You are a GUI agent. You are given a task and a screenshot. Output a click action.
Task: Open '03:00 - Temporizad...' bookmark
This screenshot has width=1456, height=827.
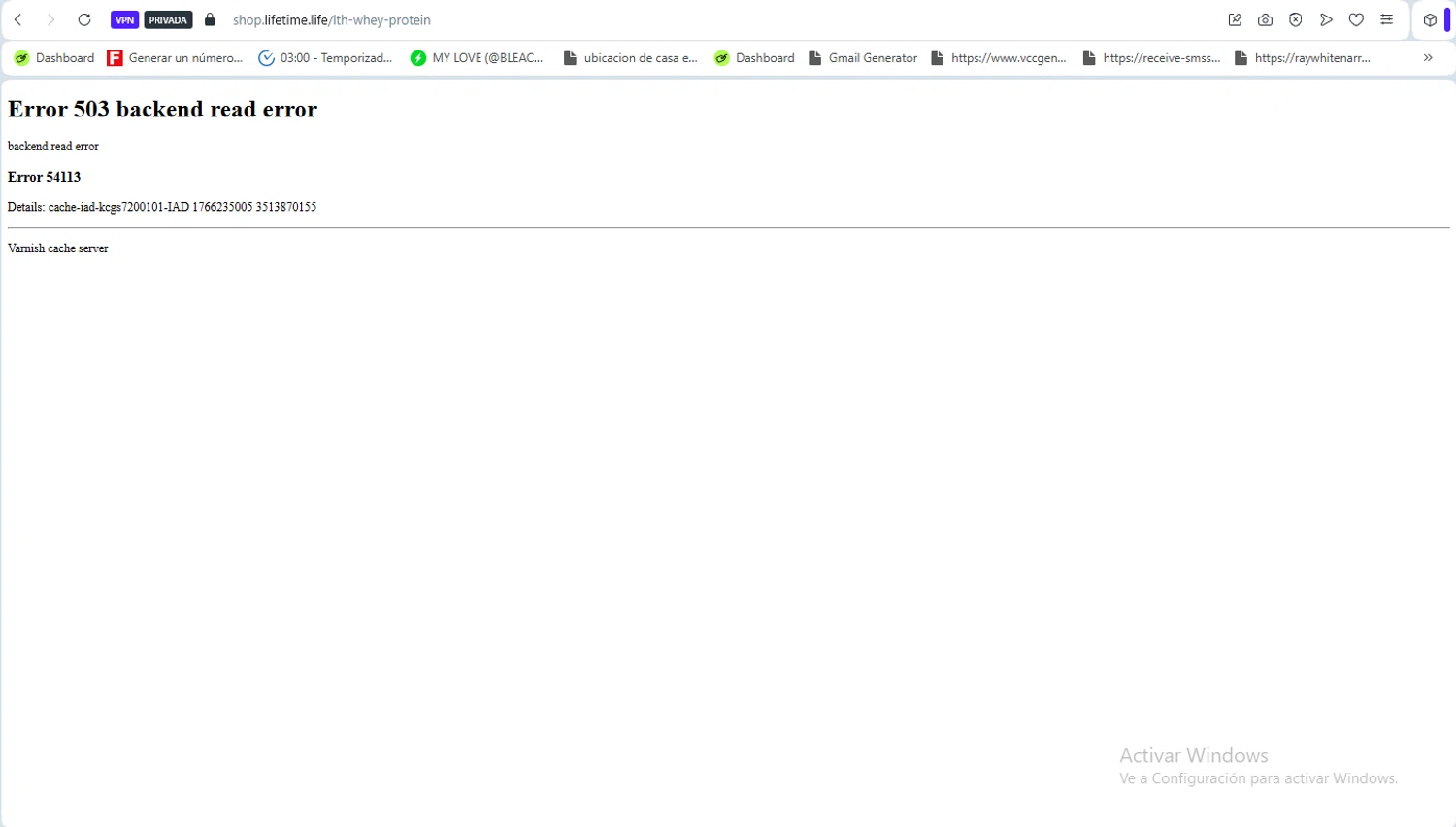pos(325,58)
